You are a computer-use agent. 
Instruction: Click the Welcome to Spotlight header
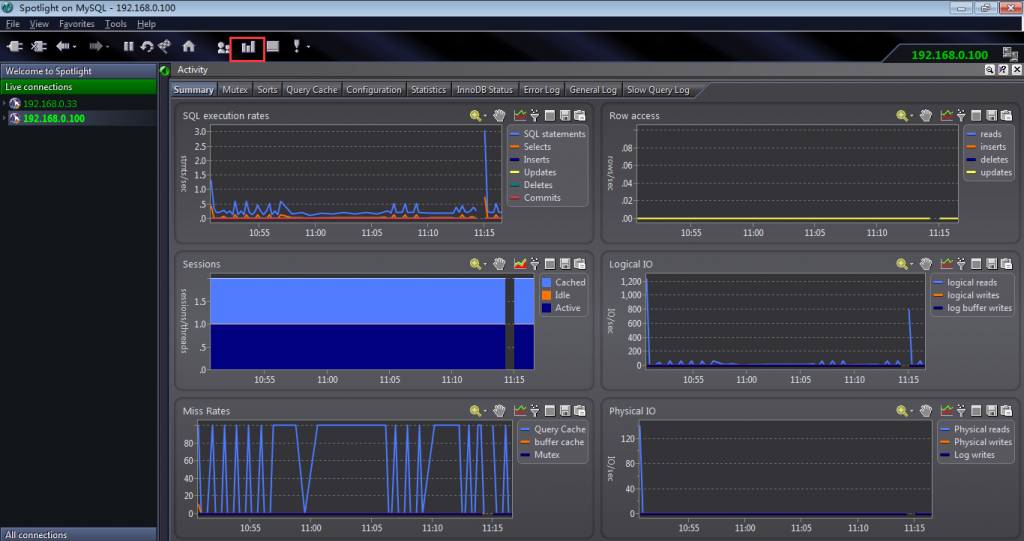[x=78, y=71]
